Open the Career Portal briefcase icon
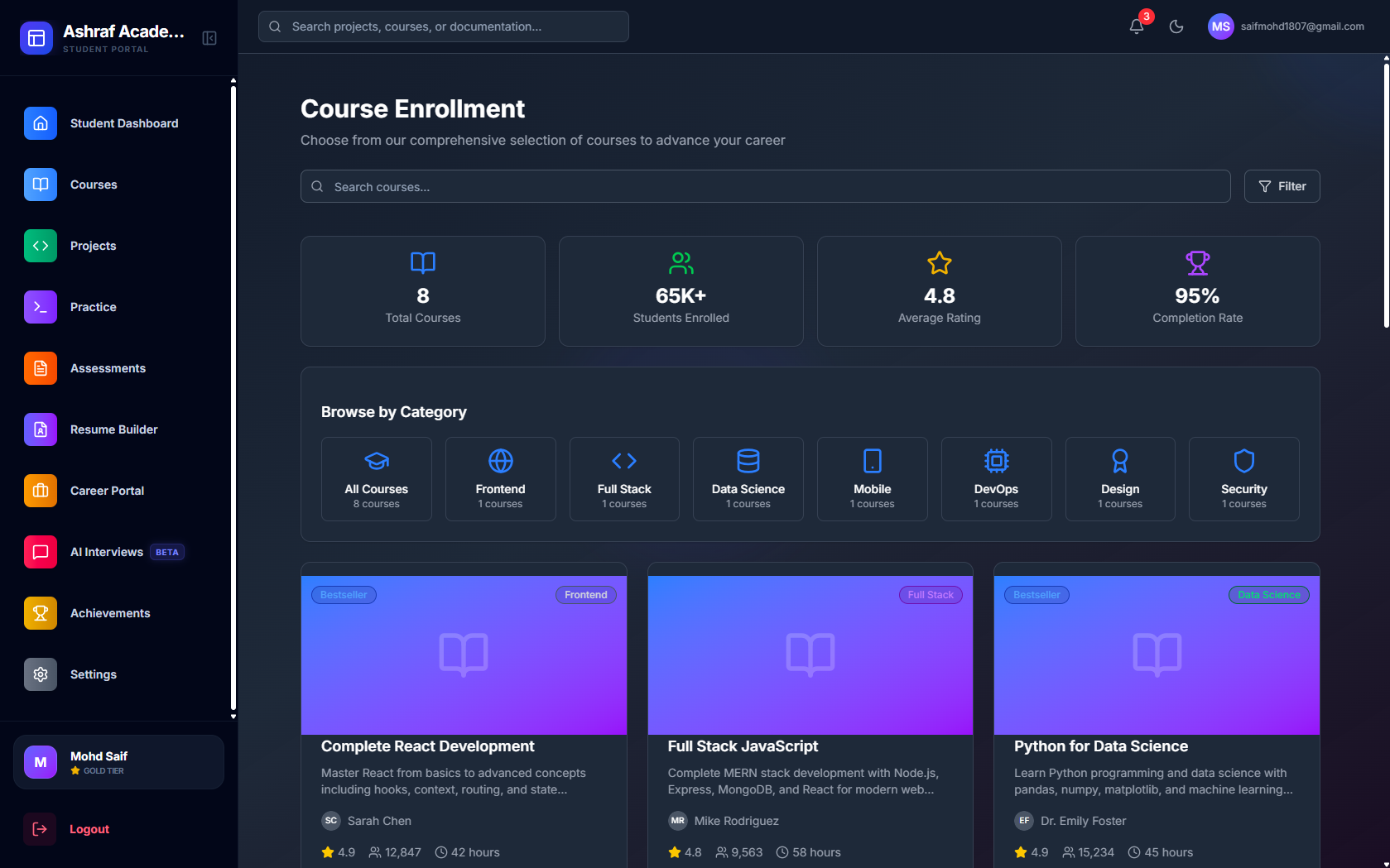 [41, 491]
